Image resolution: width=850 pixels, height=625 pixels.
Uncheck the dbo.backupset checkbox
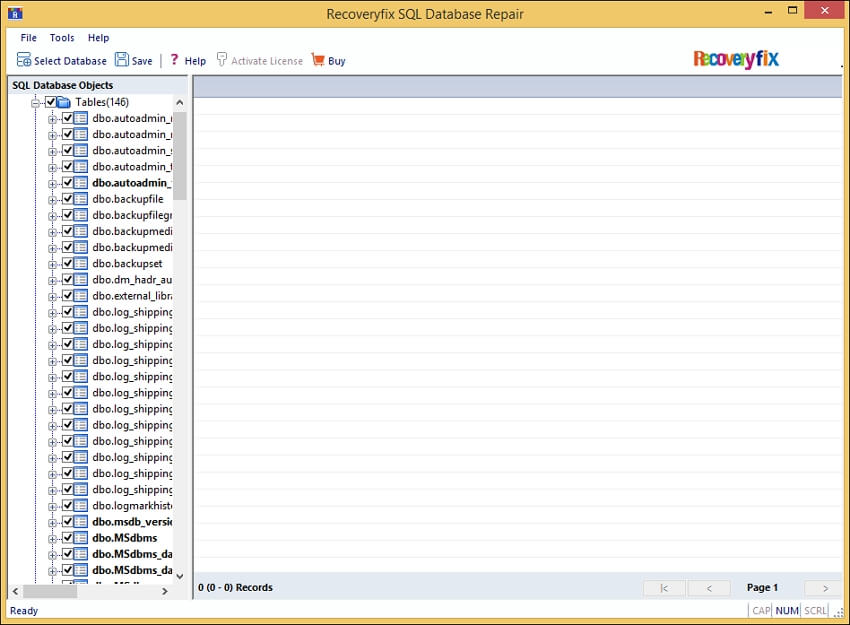68,263
